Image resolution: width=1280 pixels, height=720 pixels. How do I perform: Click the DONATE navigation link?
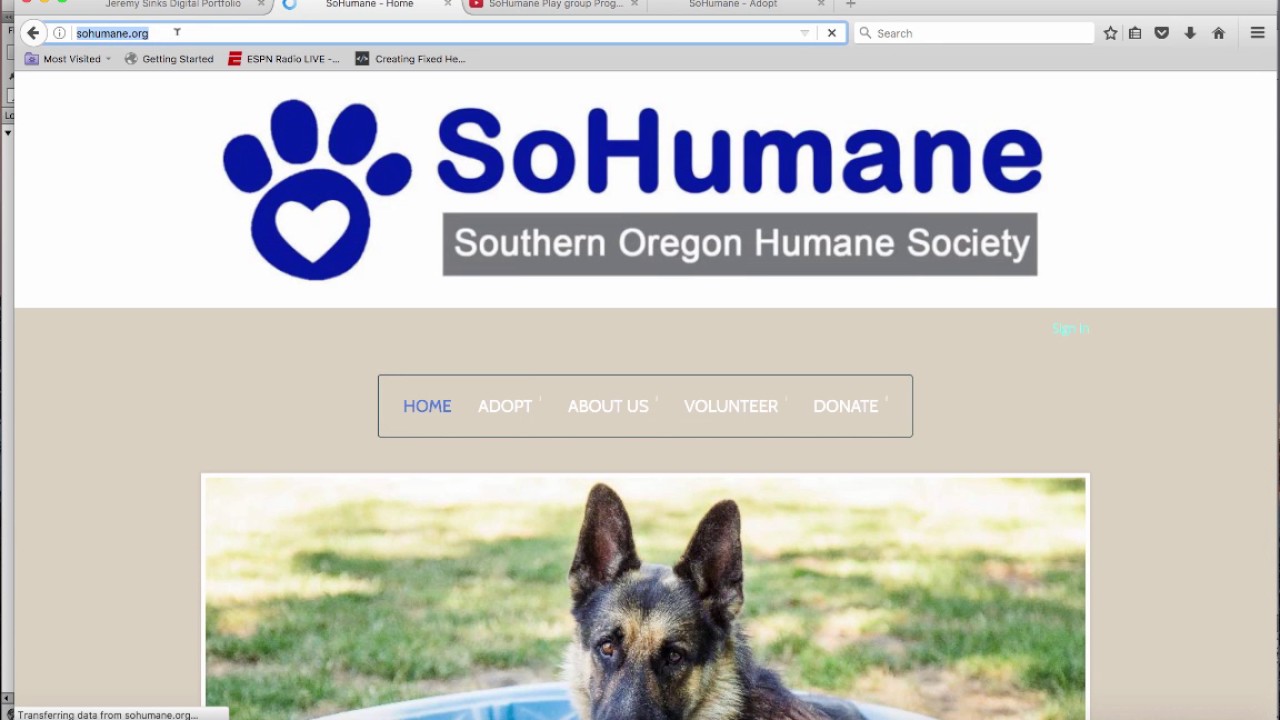pyautogui.click(x=846, y=406)
